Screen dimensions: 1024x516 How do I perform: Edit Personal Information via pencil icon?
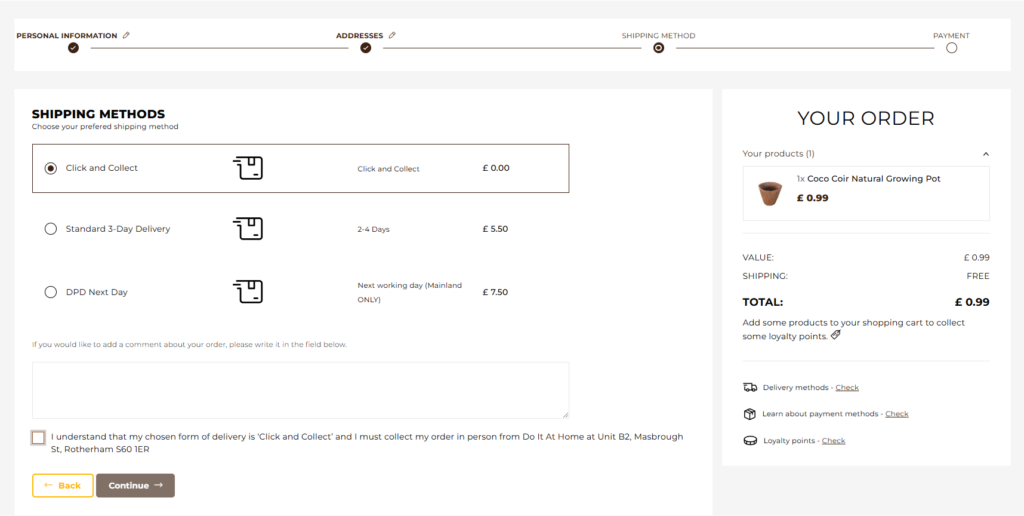click(x=126, y=35)
